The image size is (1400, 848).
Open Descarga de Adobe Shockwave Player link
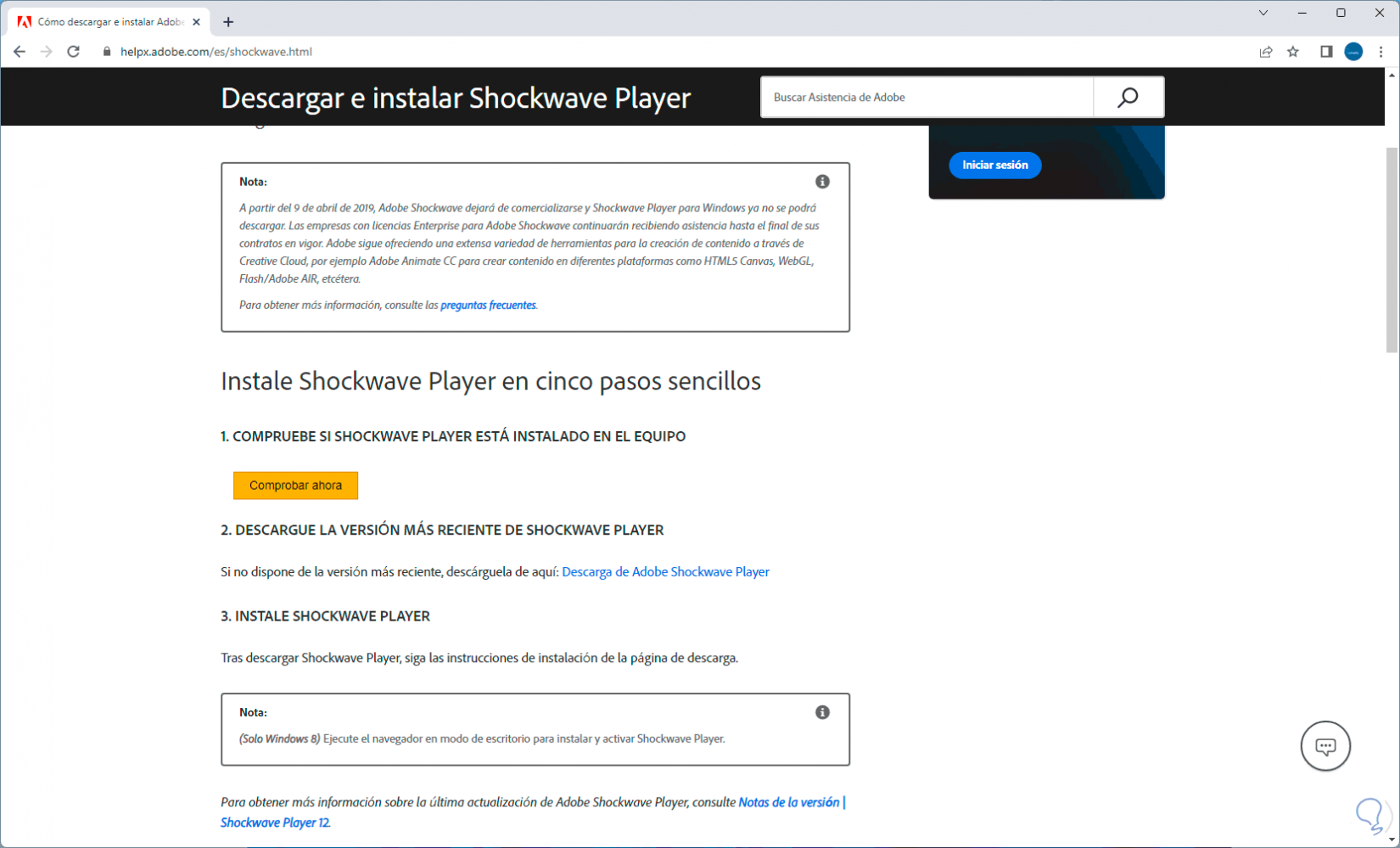pyautogui.click(x=665, y=572)
